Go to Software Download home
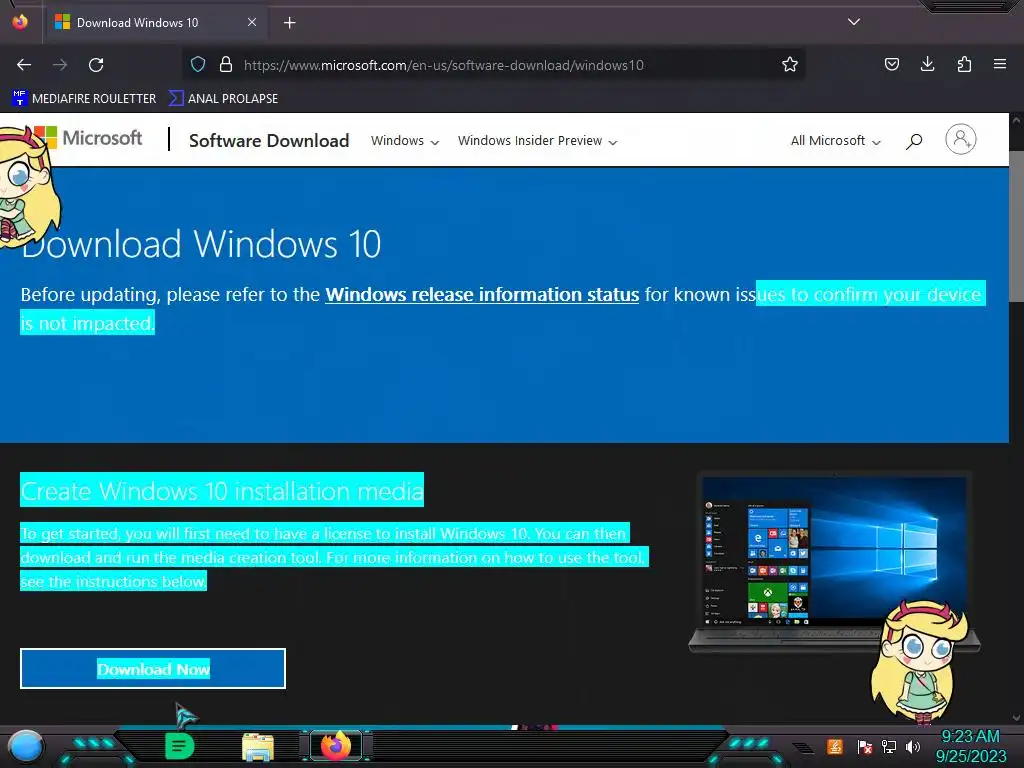The width and height of the screenshot is (1024, 768). (268, 140)
